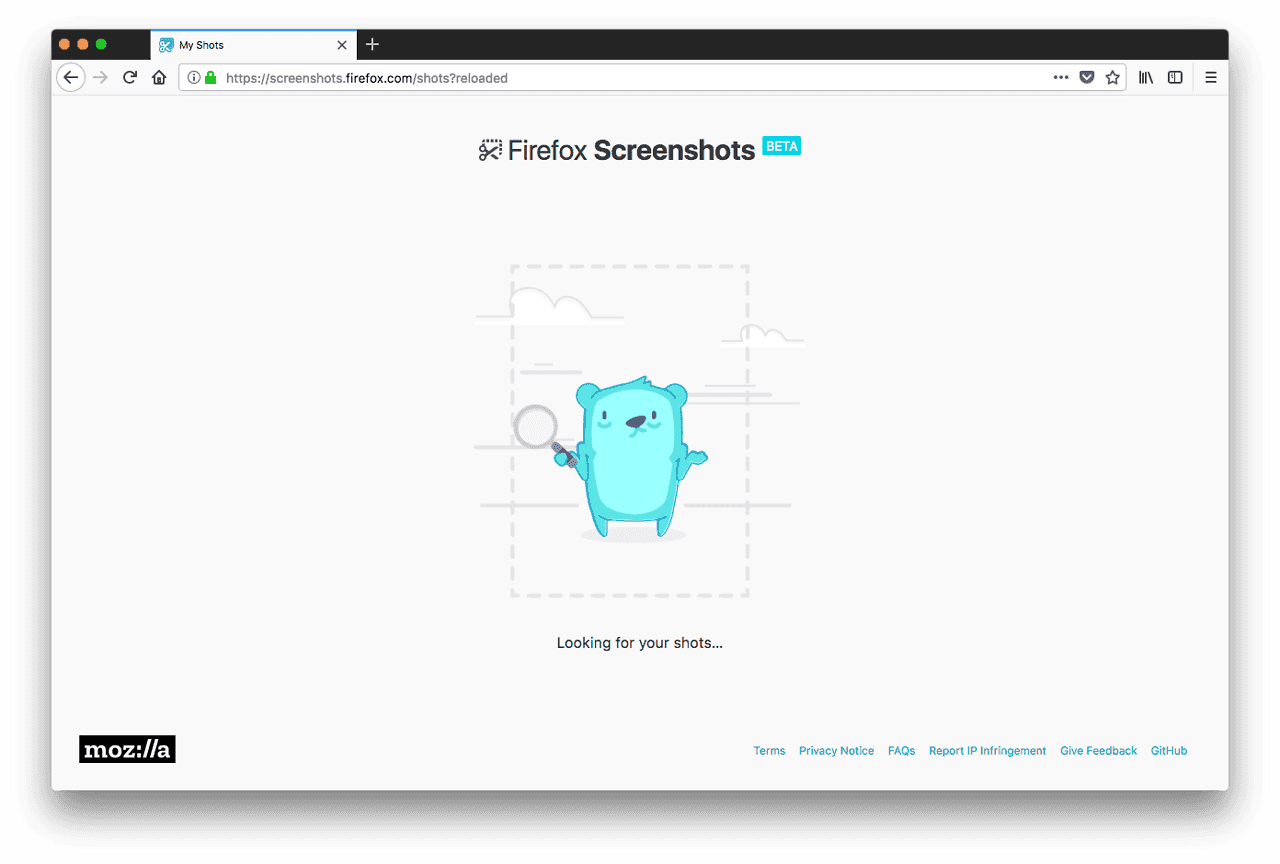The image size is (1280, 864).
Task: Toggle the browser sidebar
Action: (x=1175, y=78)
